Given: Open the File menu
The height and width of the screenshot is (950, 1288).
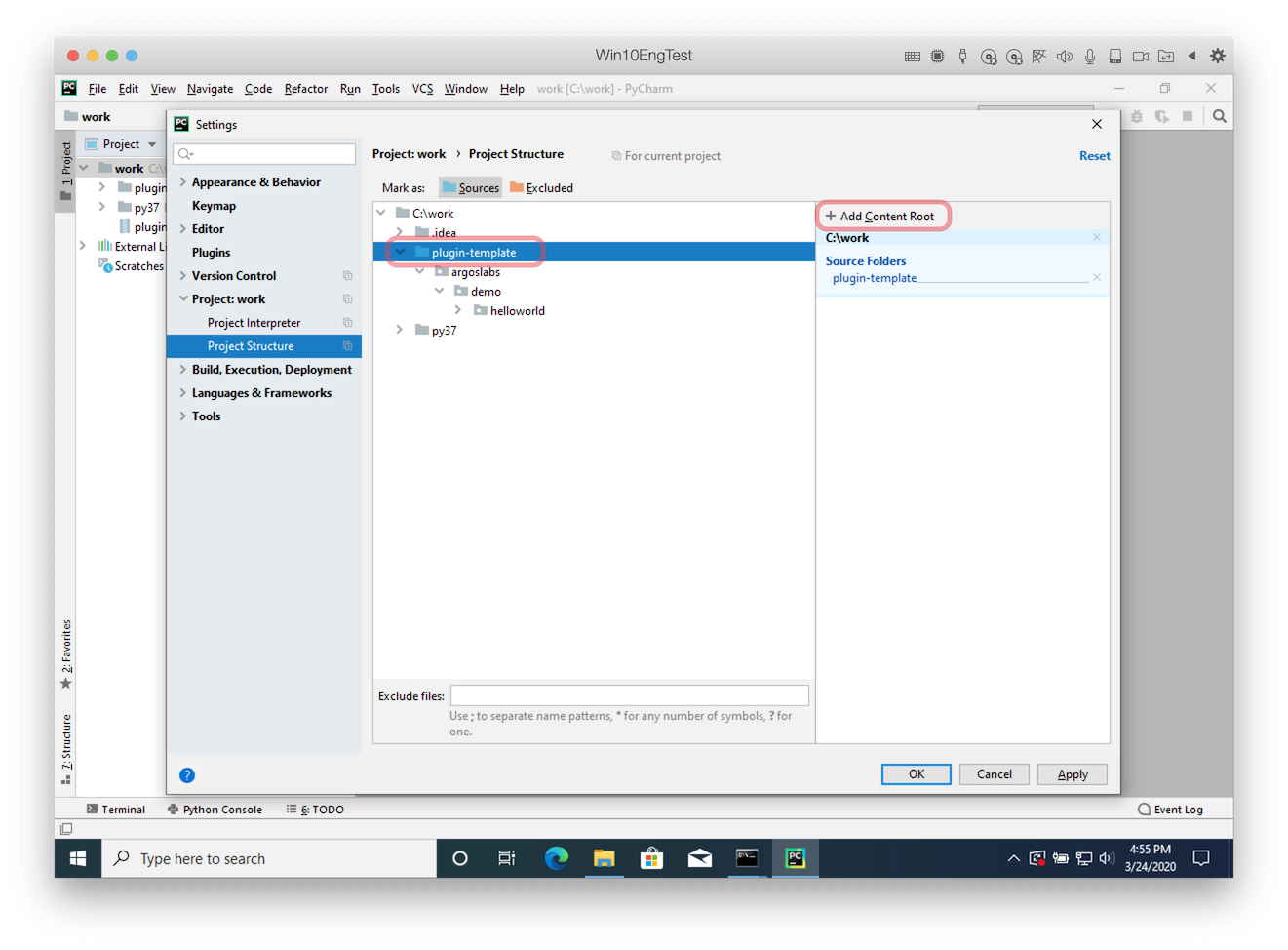Looking at the screenshot, I should 98,89.
